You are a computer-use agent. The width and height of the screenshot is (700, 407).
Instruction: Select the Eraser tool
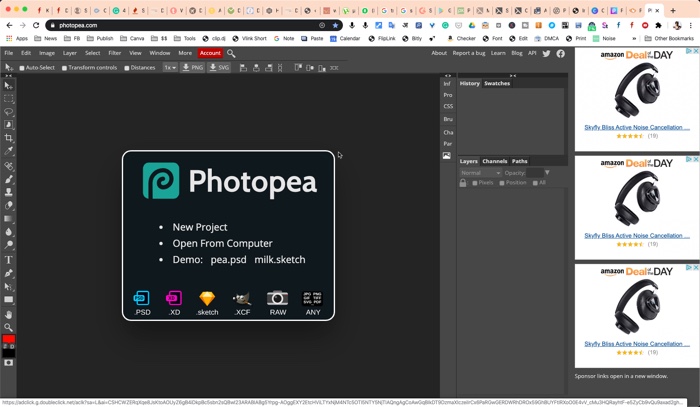click(x=8, y=205)
